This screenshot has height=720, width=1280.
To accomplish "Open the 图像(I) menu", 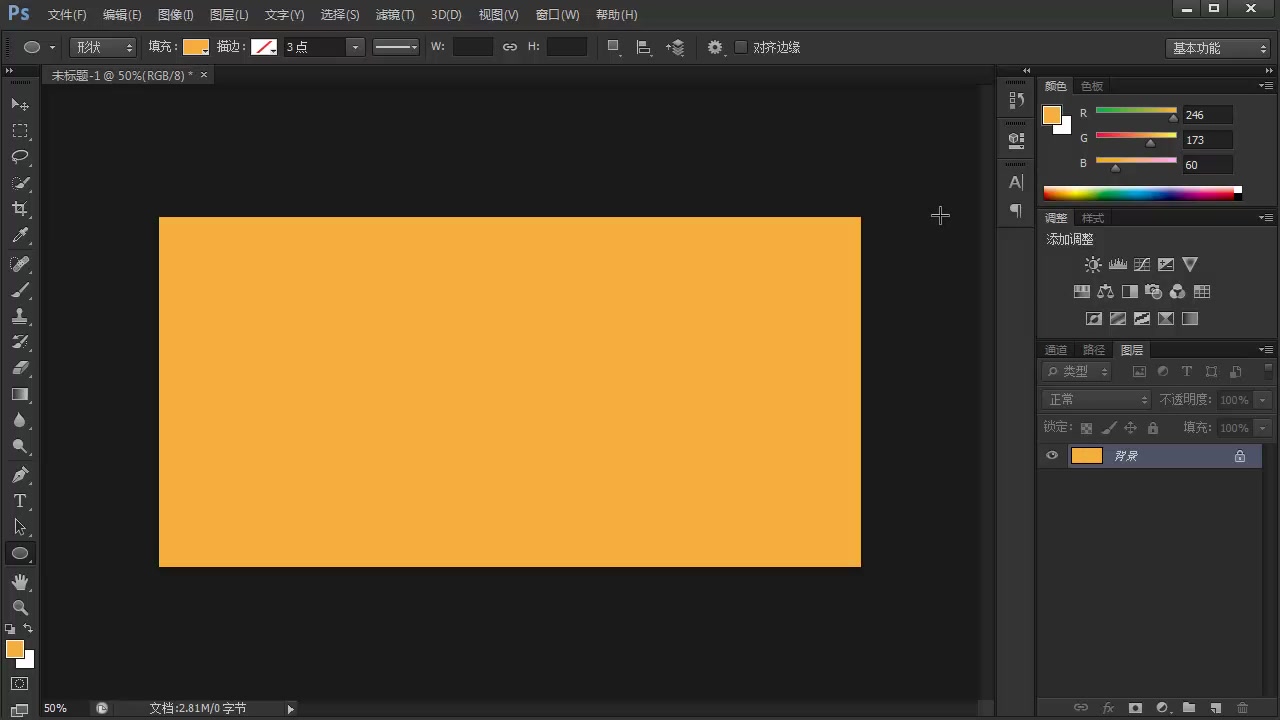I will click(x=176, y=15).
